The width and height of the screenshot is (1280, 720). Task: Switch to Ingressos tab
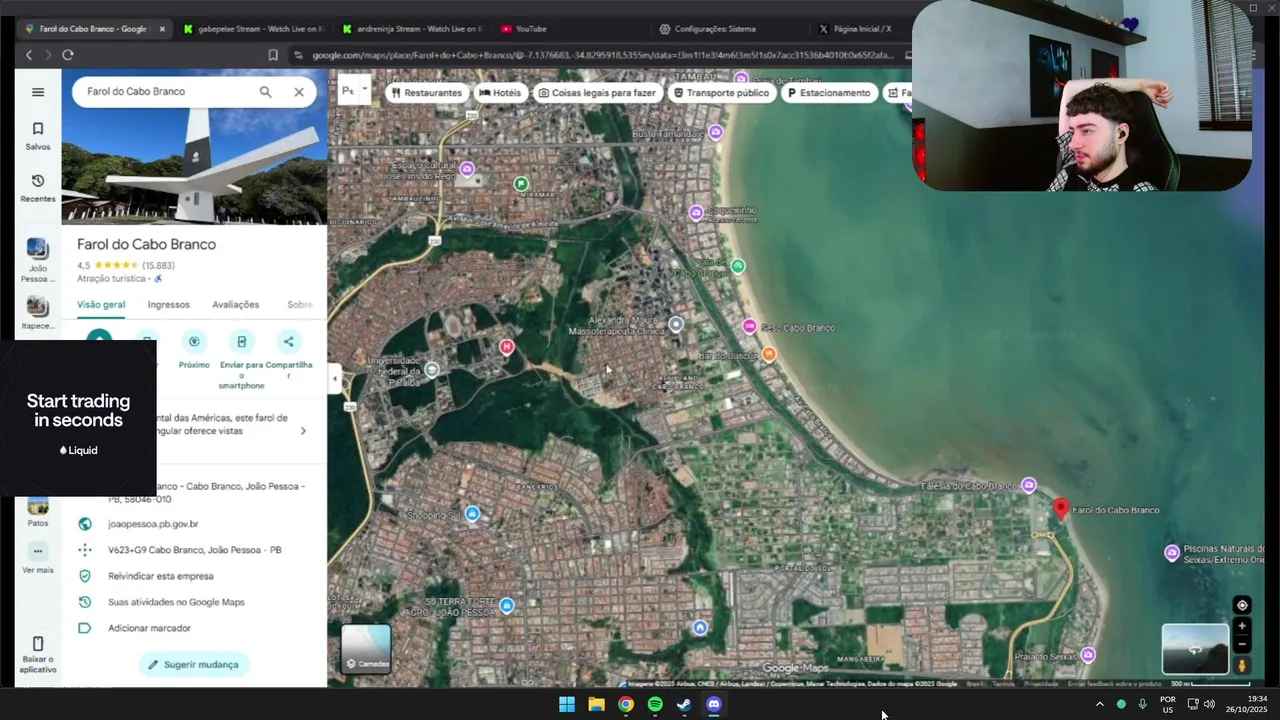[x=168, y=305]
